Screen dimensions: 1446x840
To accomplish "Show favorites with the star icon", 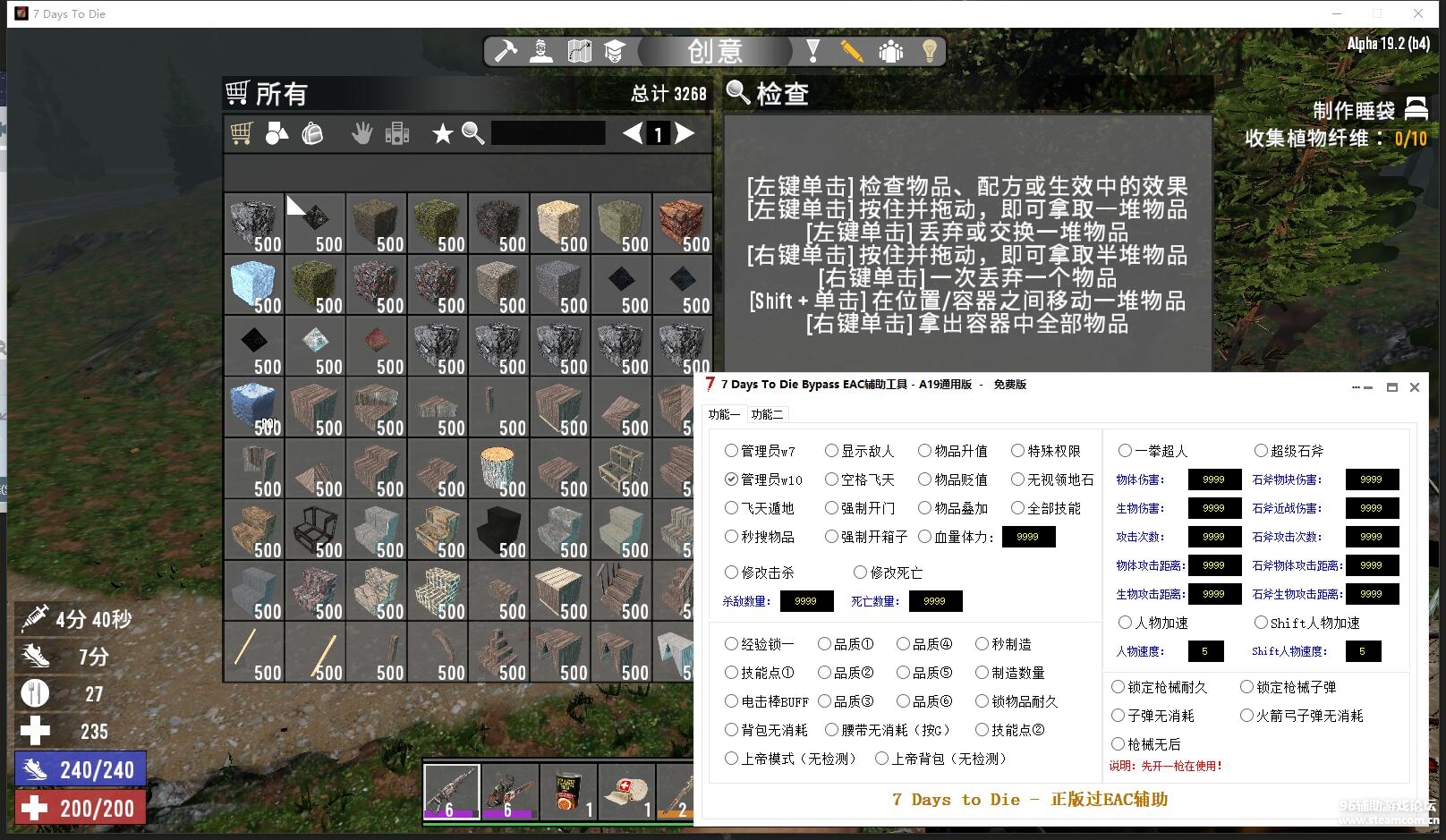I will tap(442, 134).
